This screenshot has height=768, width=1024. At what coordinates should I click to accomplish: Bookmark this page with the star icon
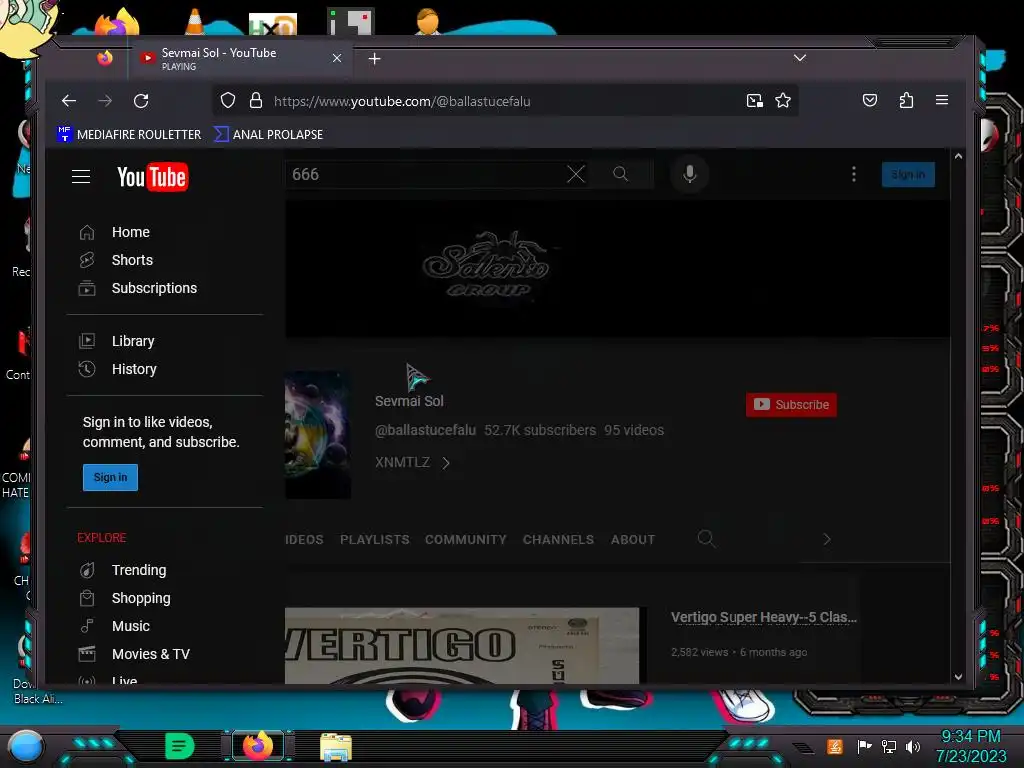782,101
